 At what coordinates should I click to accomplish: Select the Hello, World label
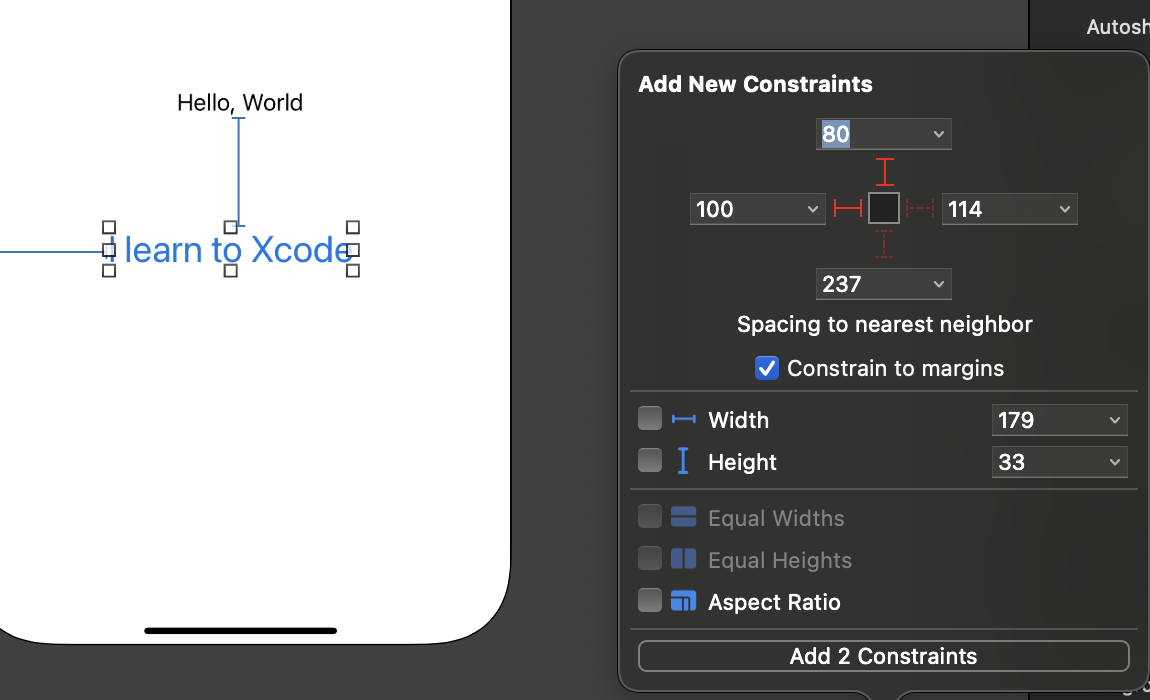(240, 102)
